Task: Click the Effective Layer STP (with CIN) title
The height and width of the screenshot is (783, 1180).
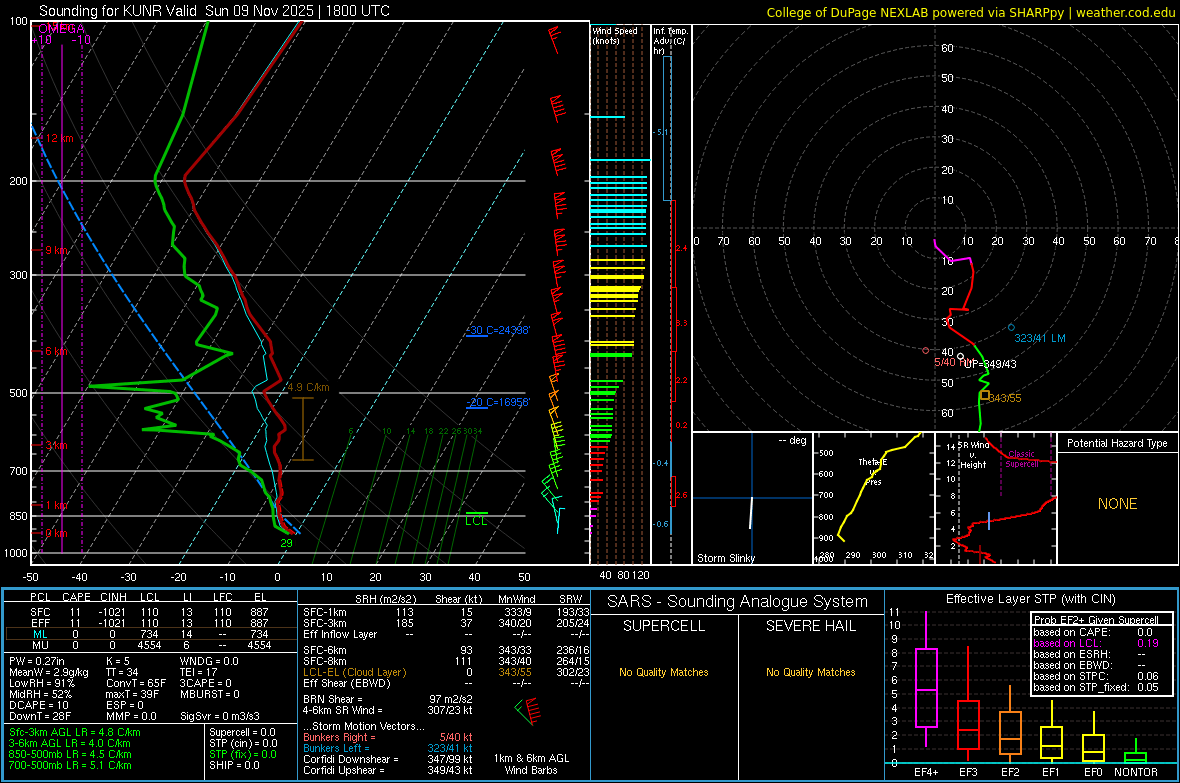Action: (1030, 599)
